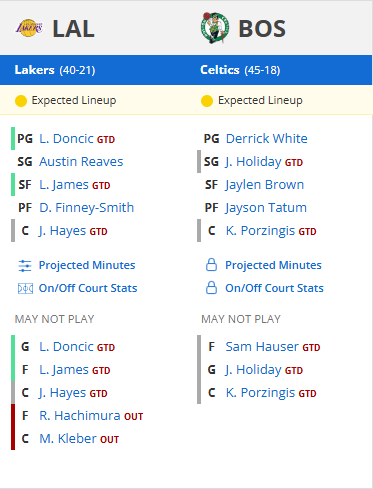View Jayson Tatum's player profile
Screen dimensions: 373x489
[x=266, y=208]
